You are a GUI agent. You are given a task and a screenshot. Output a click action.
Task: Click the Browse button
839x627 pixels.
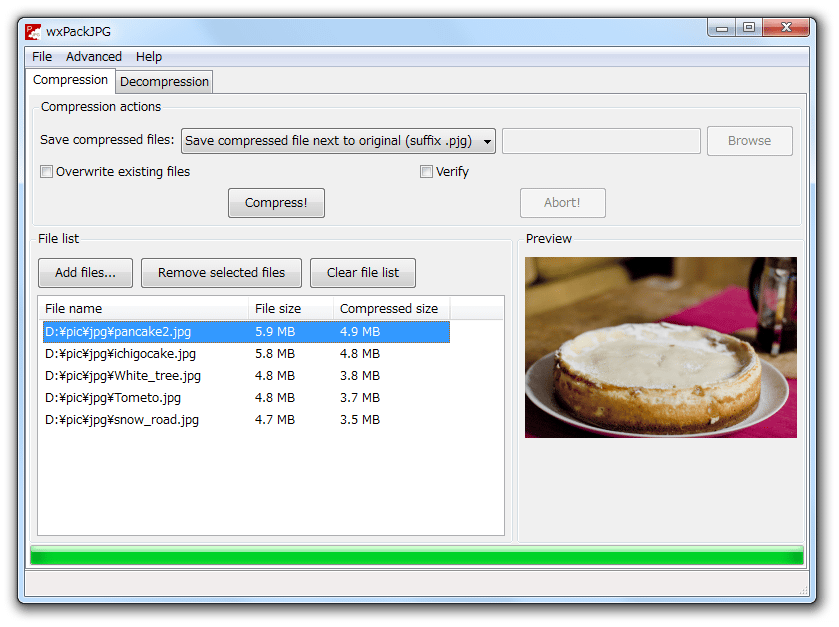click(x=750, y=141)
